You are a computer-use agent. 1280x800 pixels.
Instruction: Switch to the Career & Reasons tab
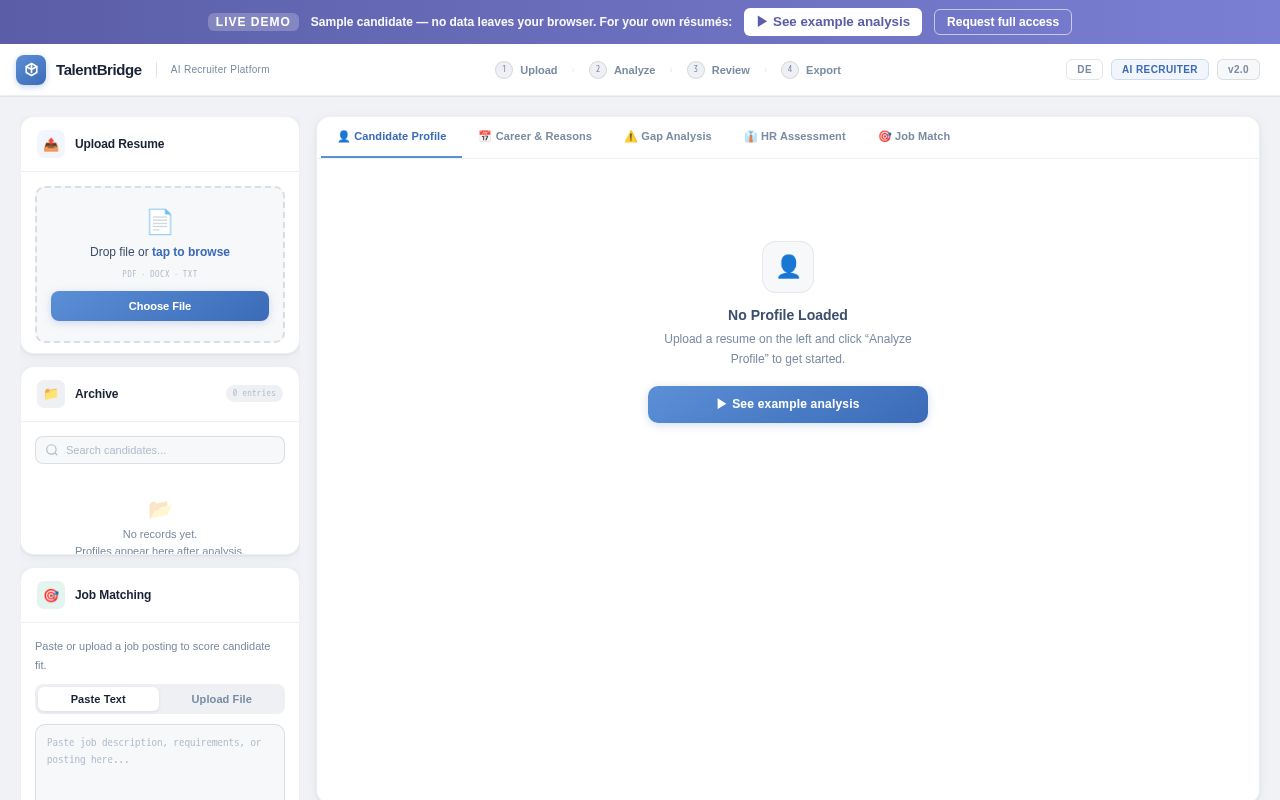[535, 137]
